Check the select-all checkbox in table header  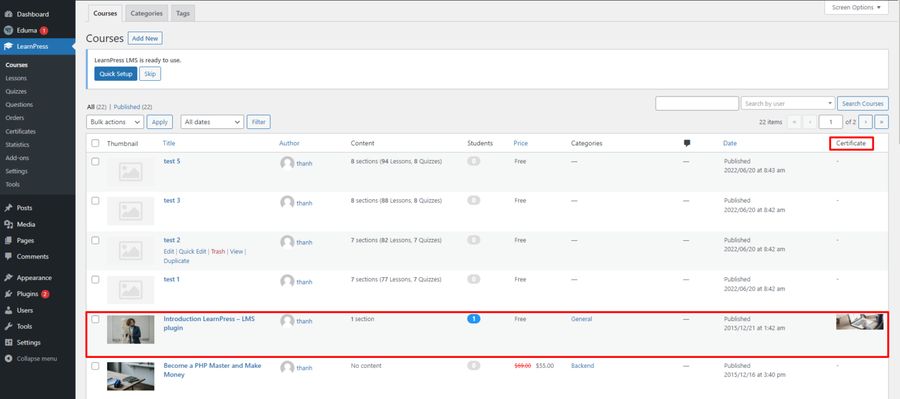click(95, 144)
